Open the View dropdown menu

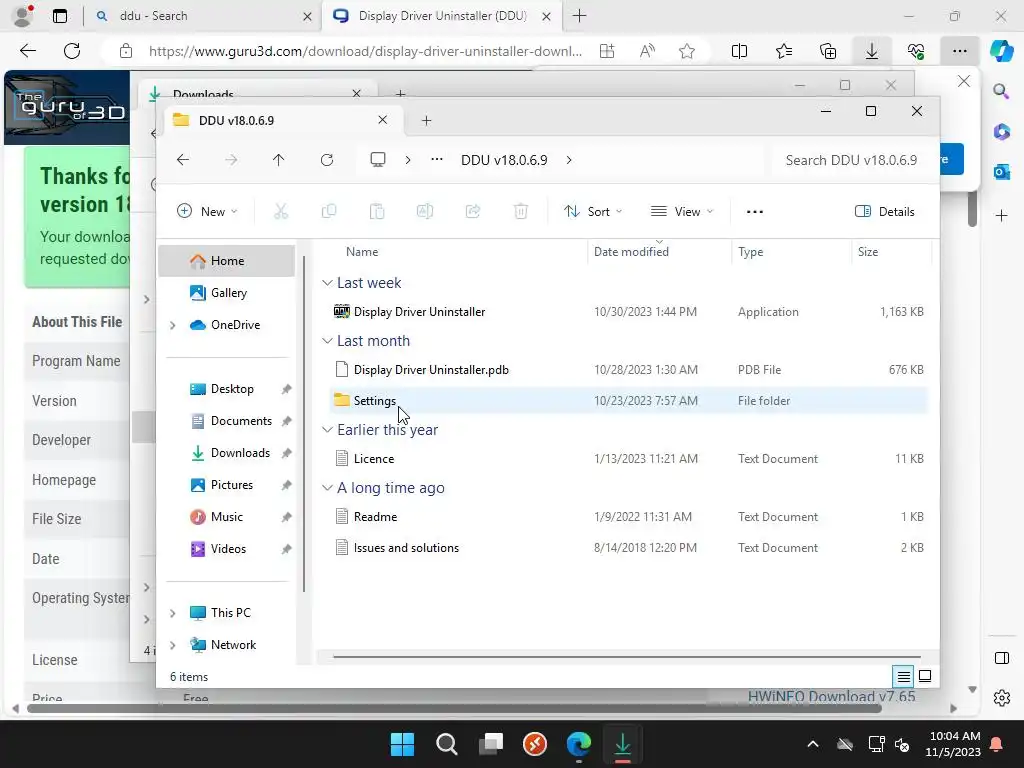pos(682,212)
